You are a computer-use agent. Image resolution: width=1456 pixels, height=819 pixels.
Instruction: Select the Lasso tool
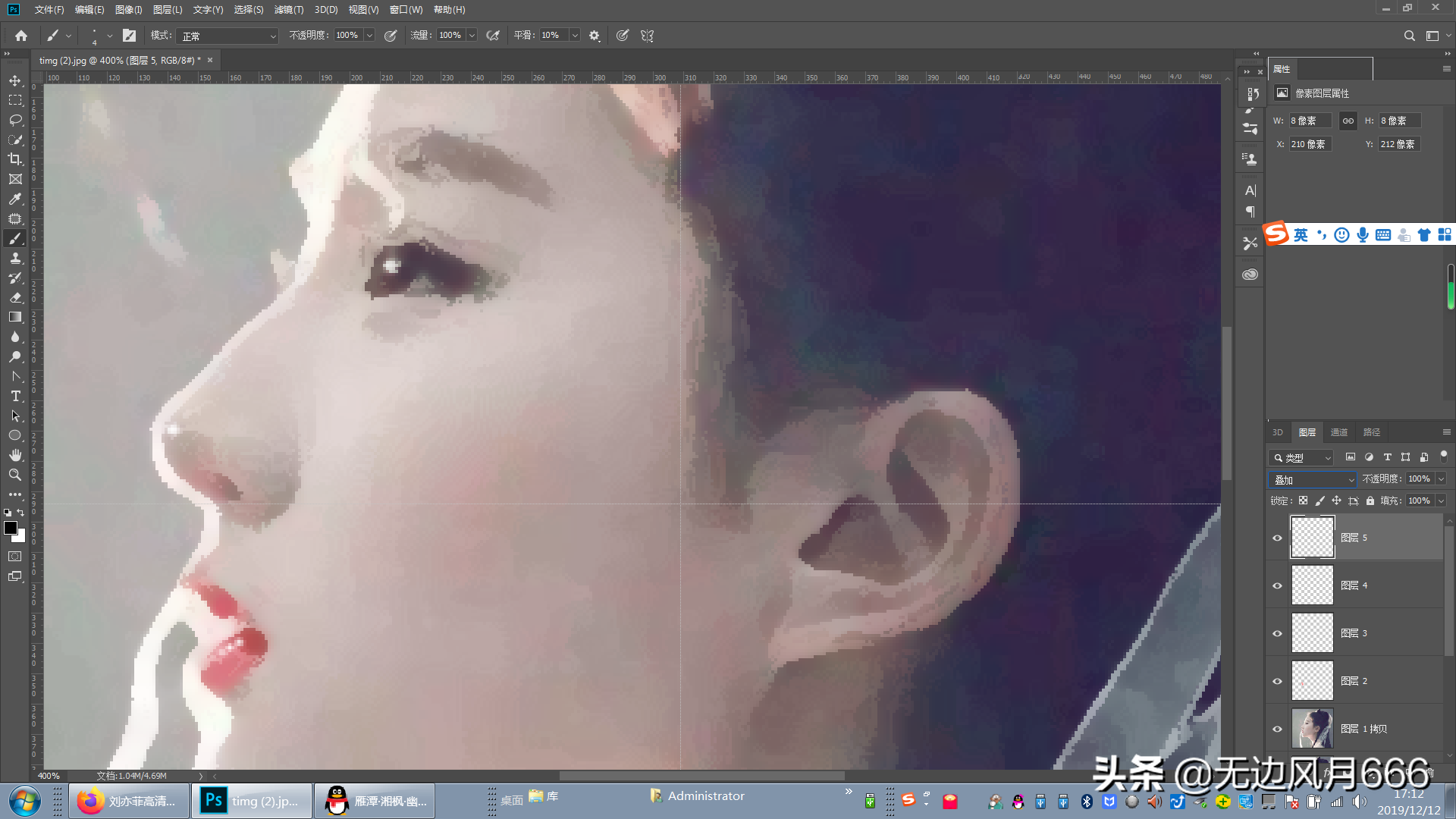point(15,120)
